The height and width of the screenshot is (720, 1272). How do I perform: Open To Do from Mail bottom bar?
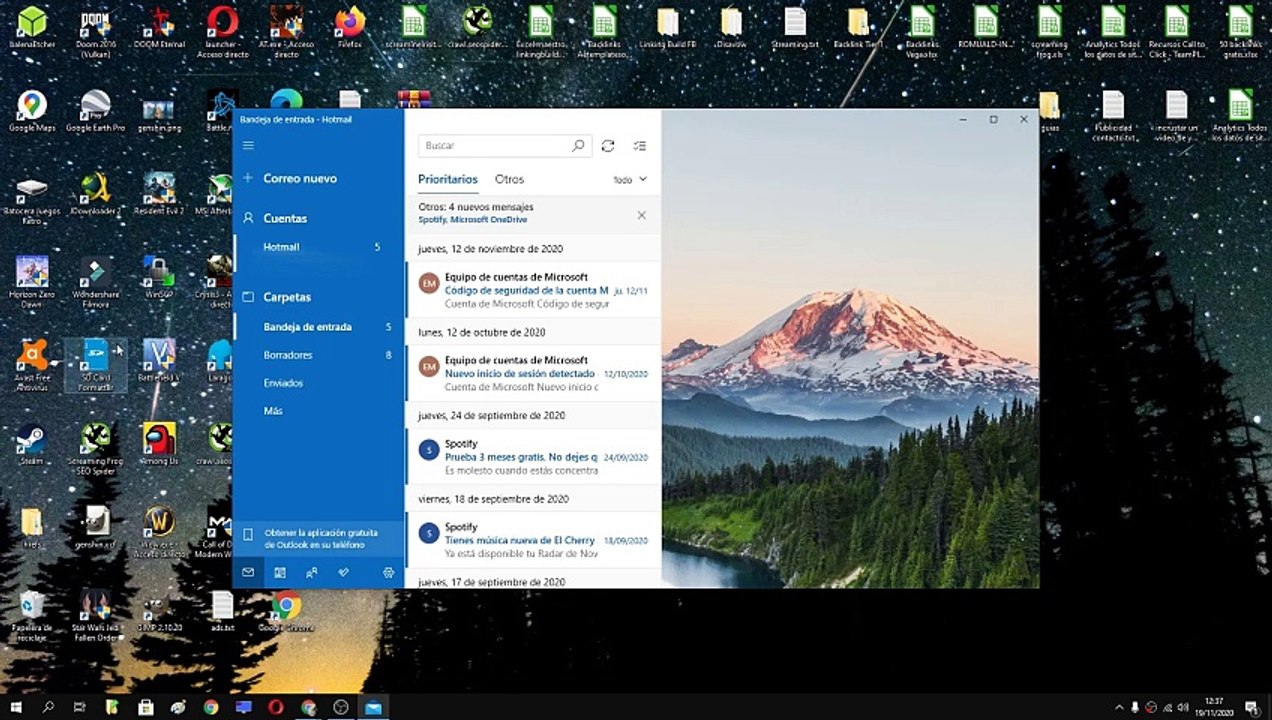344,572
